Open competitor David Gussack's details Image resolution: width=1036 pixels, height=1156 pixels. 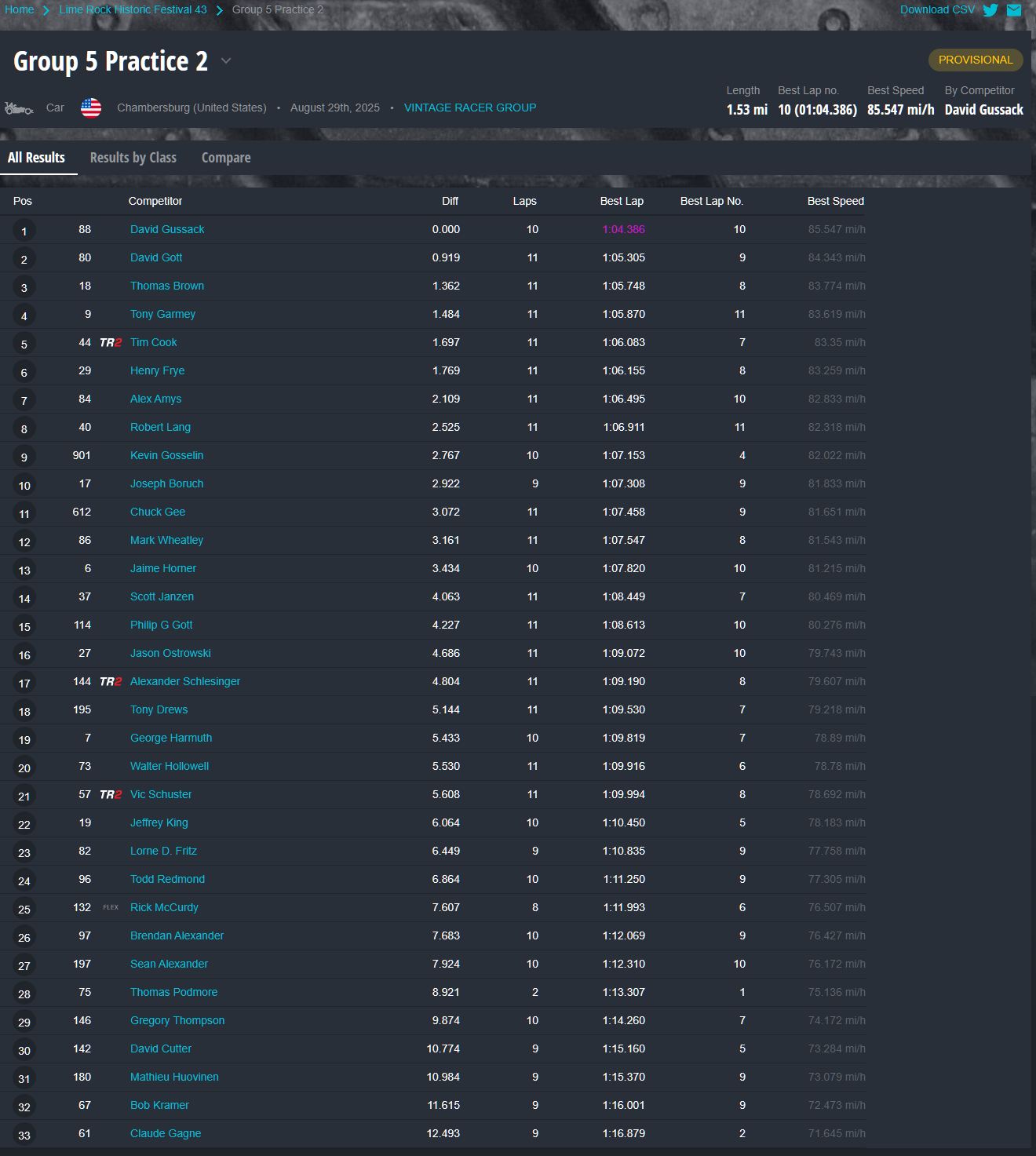point(167,229)
